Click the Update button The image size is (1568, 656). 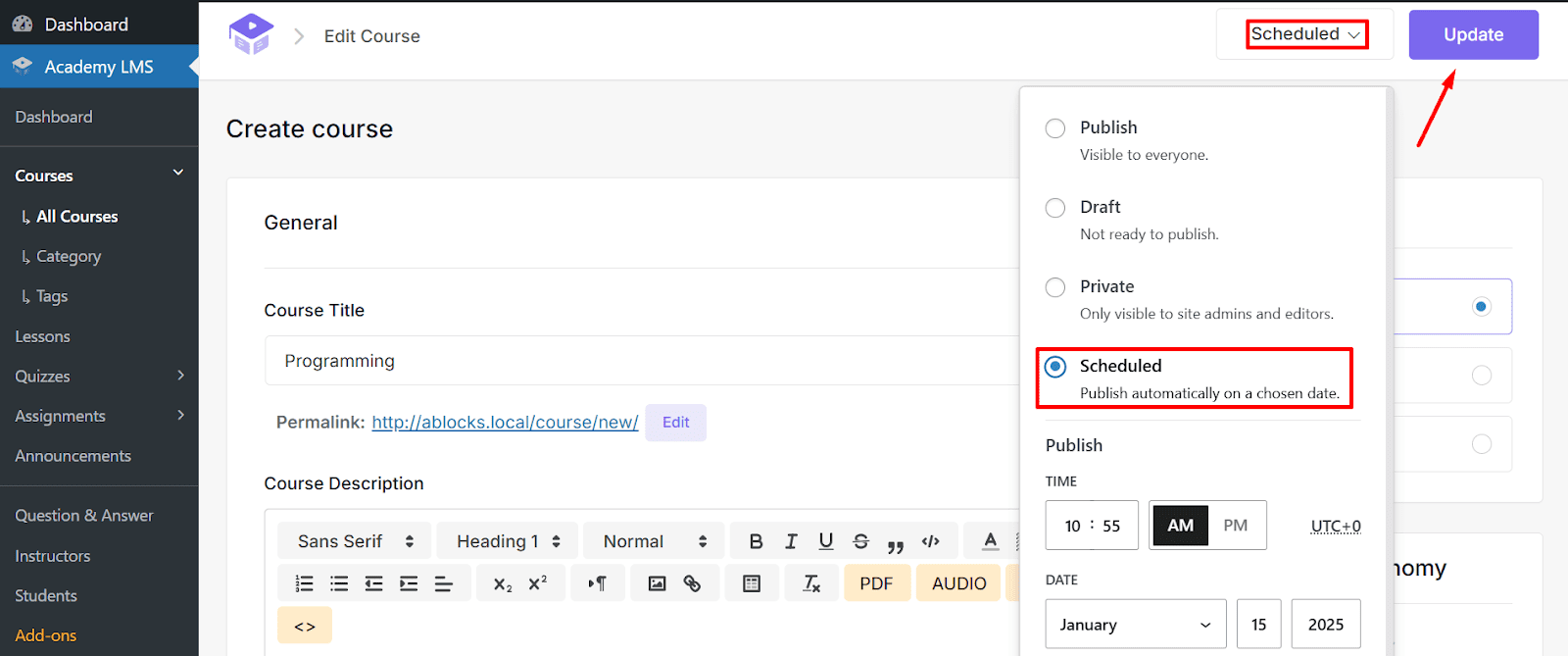pyautogui.click(x=1473, y=35)
